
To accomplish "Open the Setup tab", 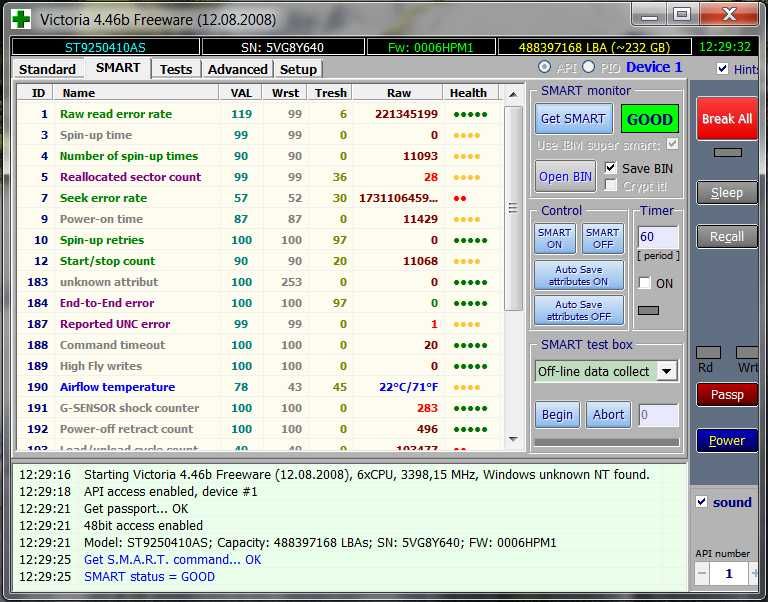I will [298, 69].
